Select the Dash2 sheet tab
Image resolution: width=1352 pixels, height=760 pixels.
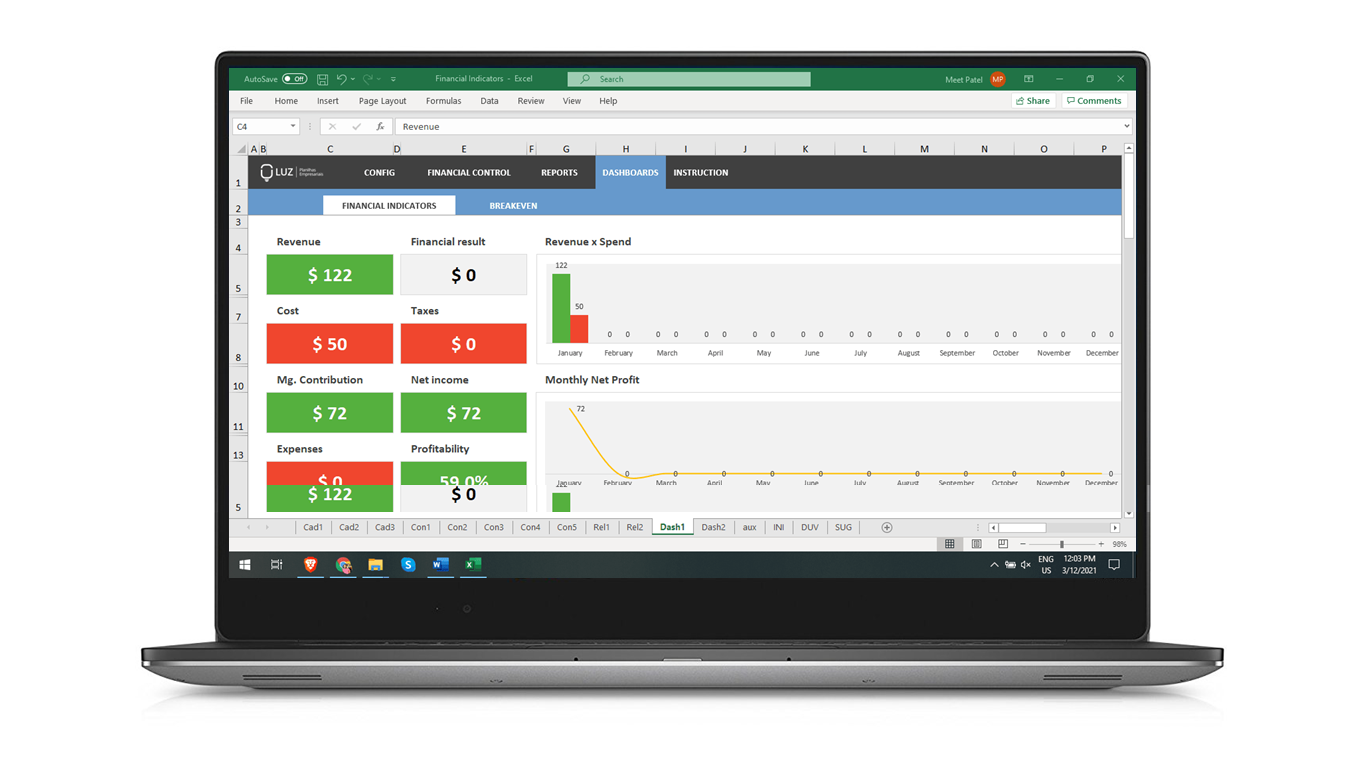coord(713,527)
